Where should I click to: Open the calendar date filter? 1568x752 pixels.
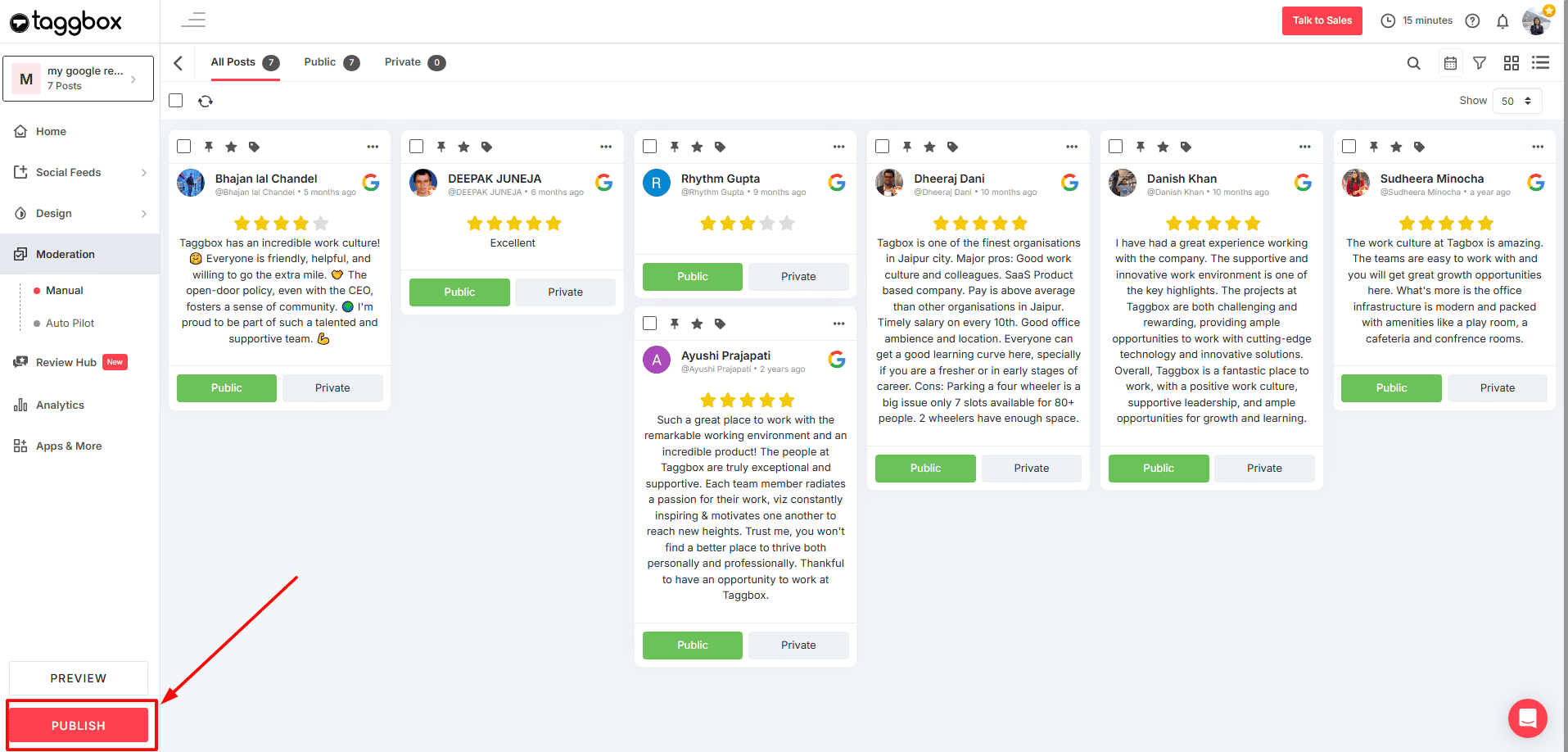point(1450,63)
